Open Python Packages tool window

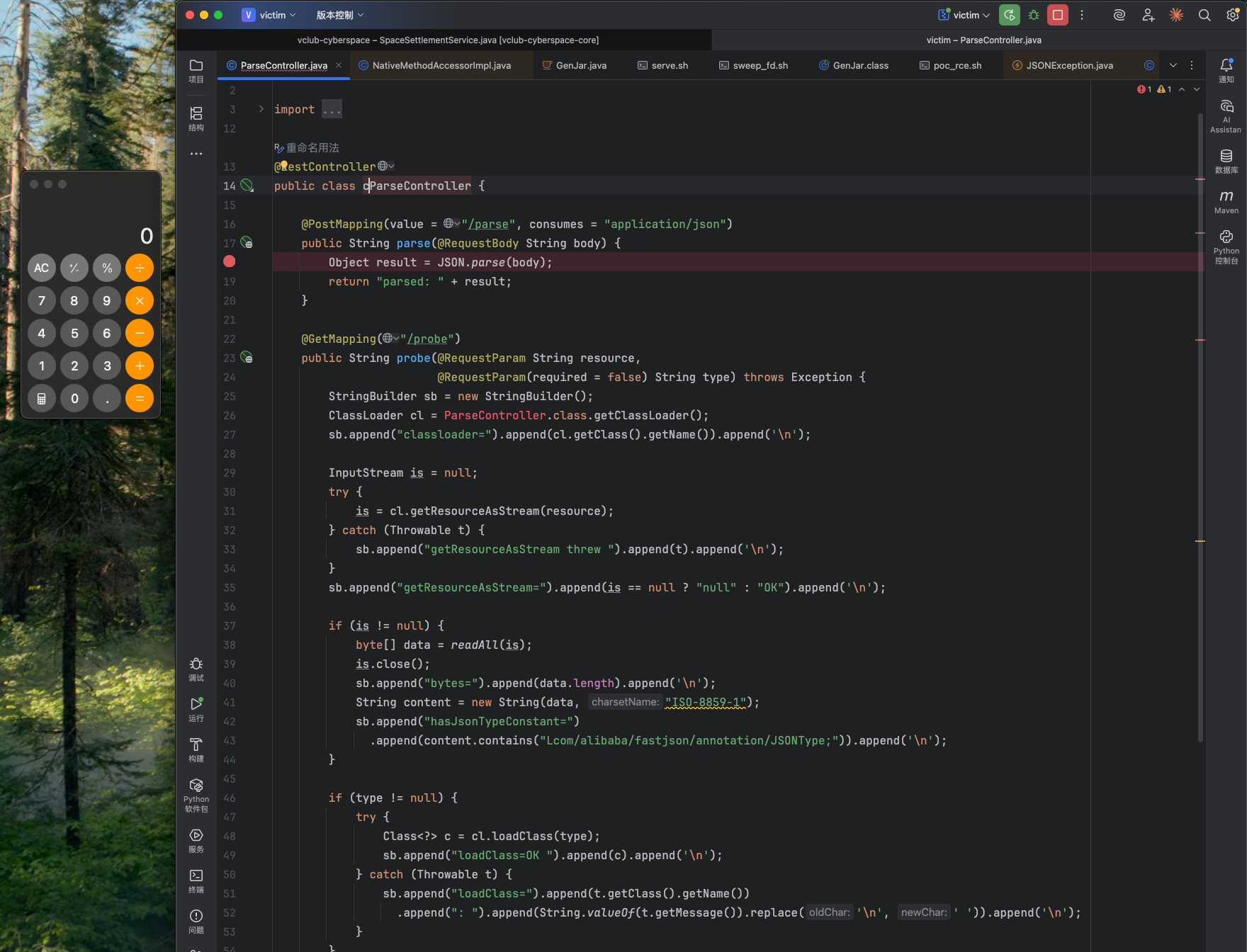(196, 795)
